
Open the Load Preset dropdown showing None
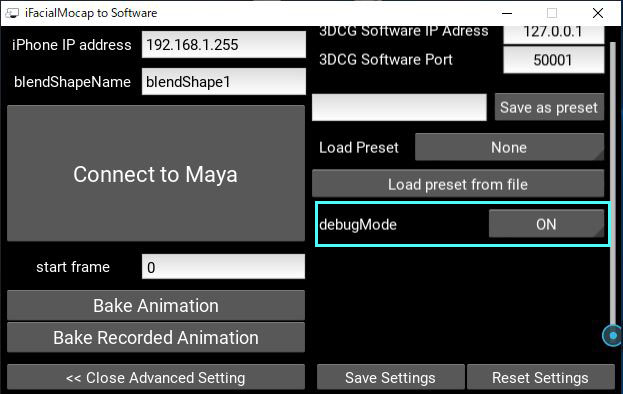[x=509, y=147]
